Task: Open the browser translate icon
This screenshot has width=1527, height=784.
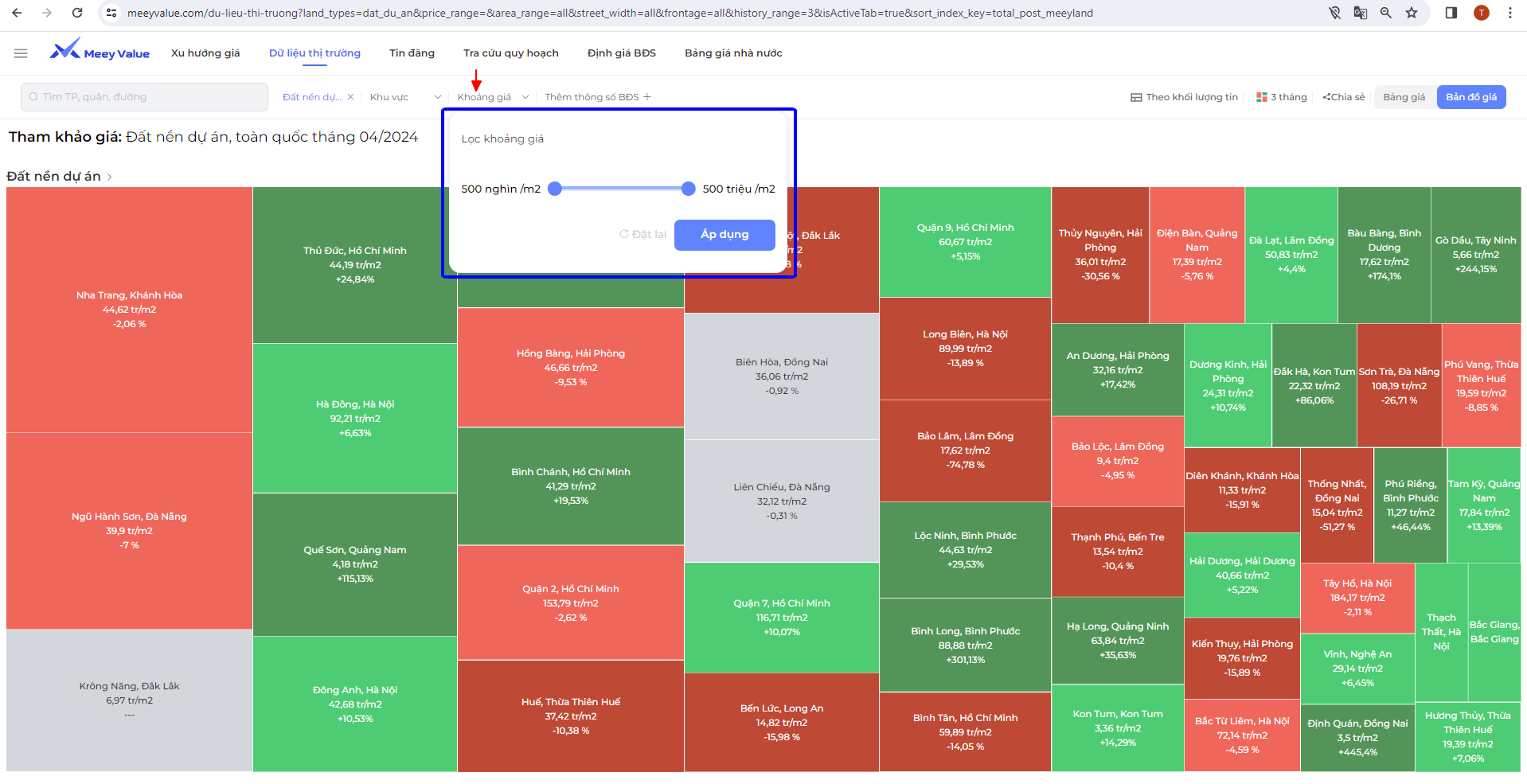Action: click(x=1361, y=13)
